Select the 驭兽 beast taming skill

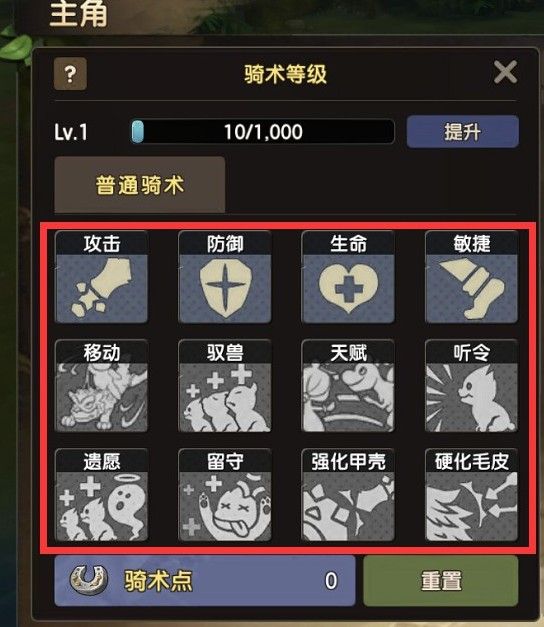click(225, 386)
